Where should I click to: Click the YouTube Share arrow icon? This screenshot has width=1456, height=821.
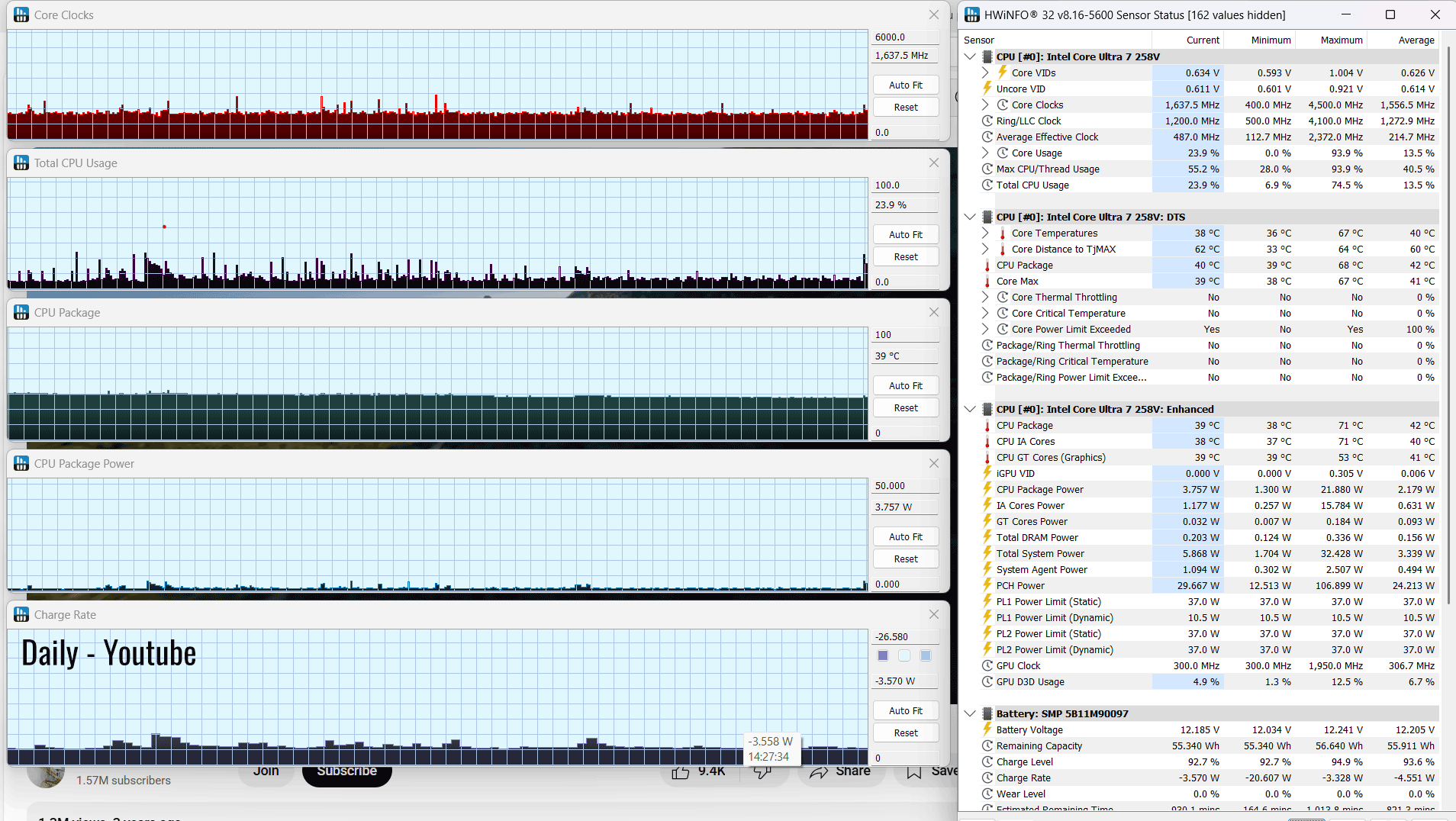819,772
